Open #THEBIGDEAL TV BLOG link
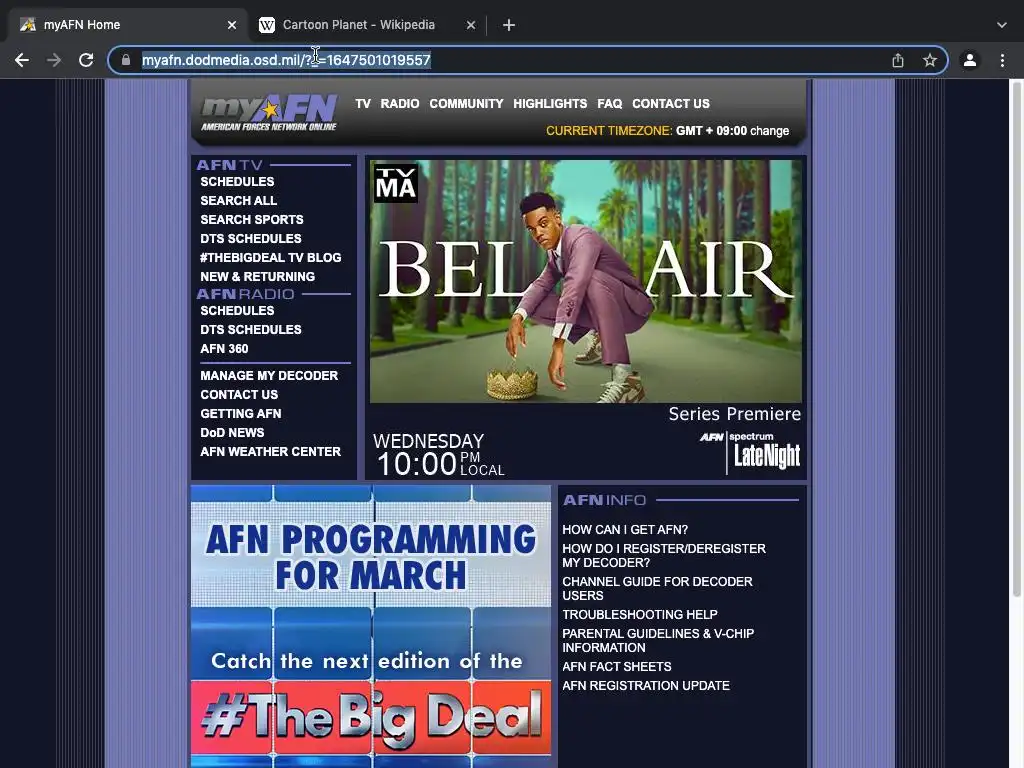Image resolution: width=1024 pixels, height=768 pixels. click(270, 257)
